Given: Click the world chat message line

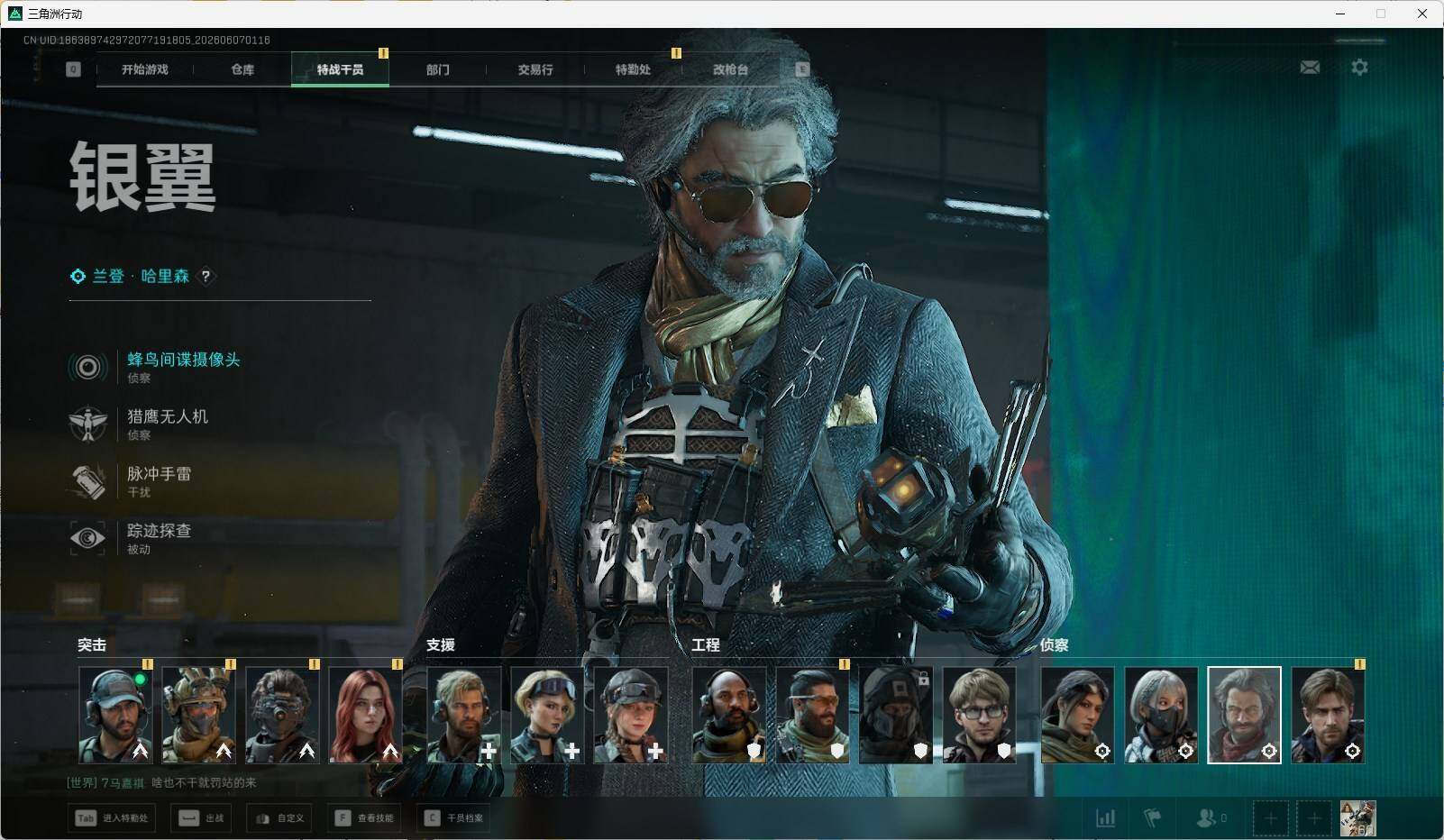Looking at the screenshot, I should tap(161, 782).
